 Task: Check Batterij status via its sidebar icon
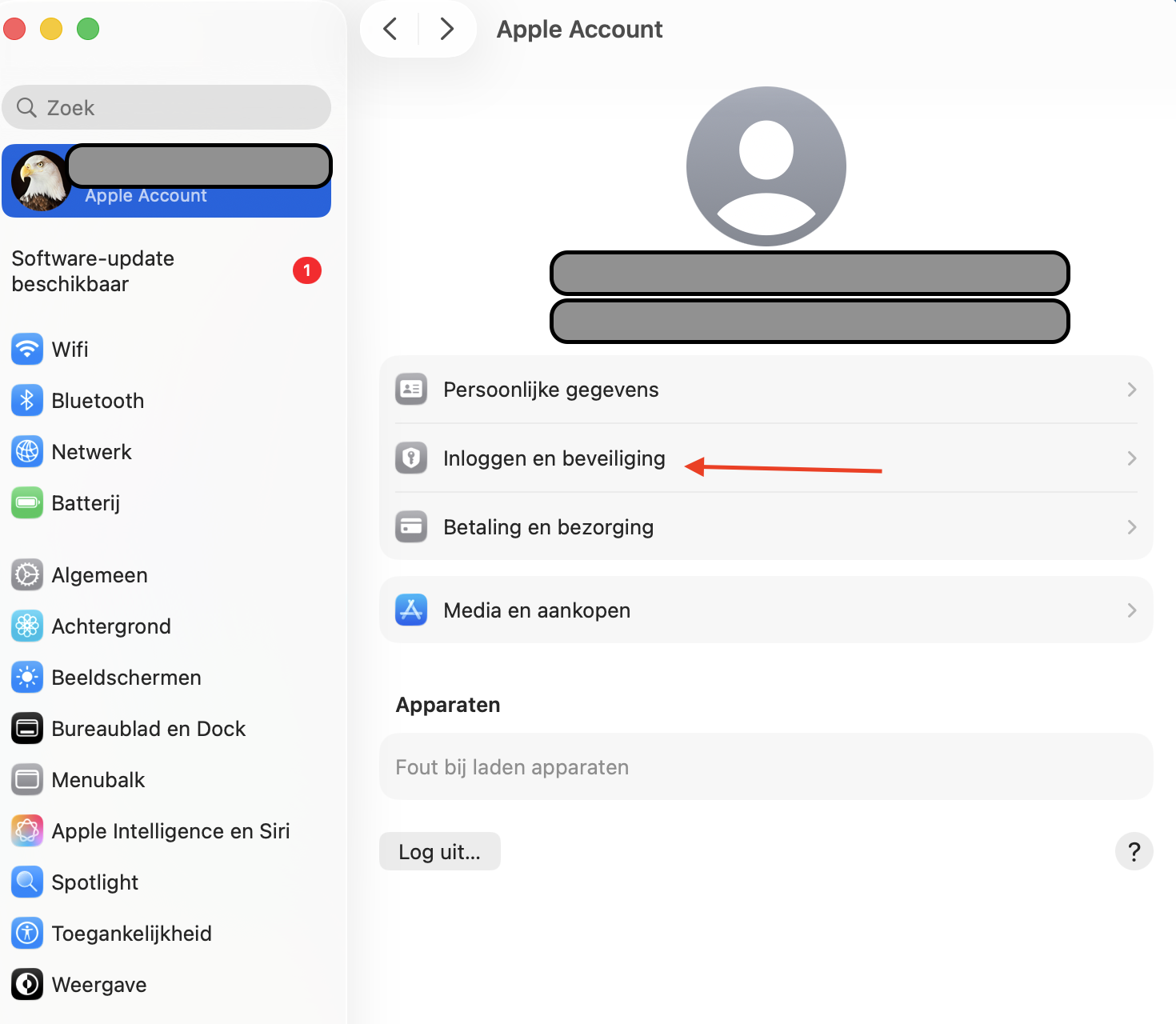(x=26, y=502)
